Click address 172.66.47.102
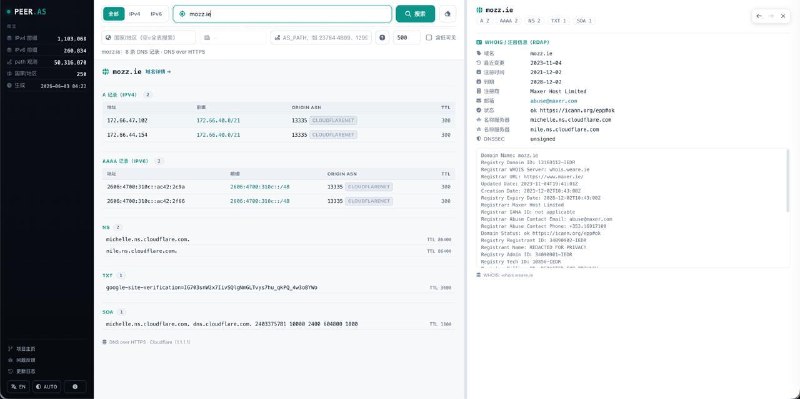Screen dimensions: 800x399 pos(127,120)
